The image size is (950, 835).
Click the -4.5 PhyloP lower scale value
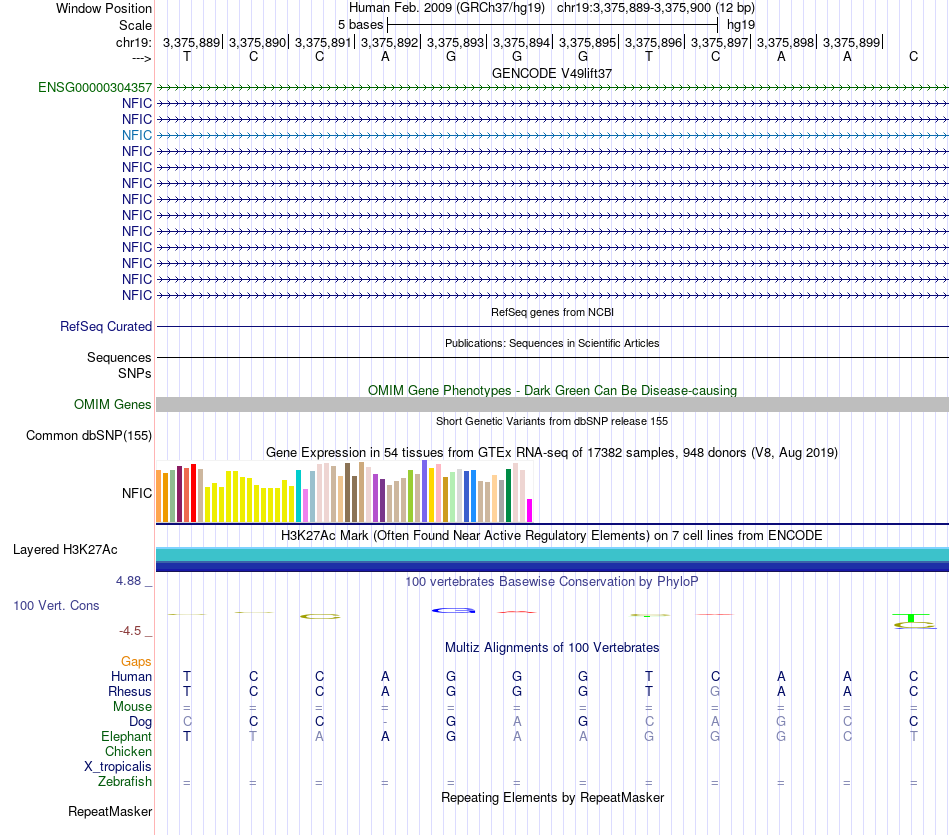130,631
